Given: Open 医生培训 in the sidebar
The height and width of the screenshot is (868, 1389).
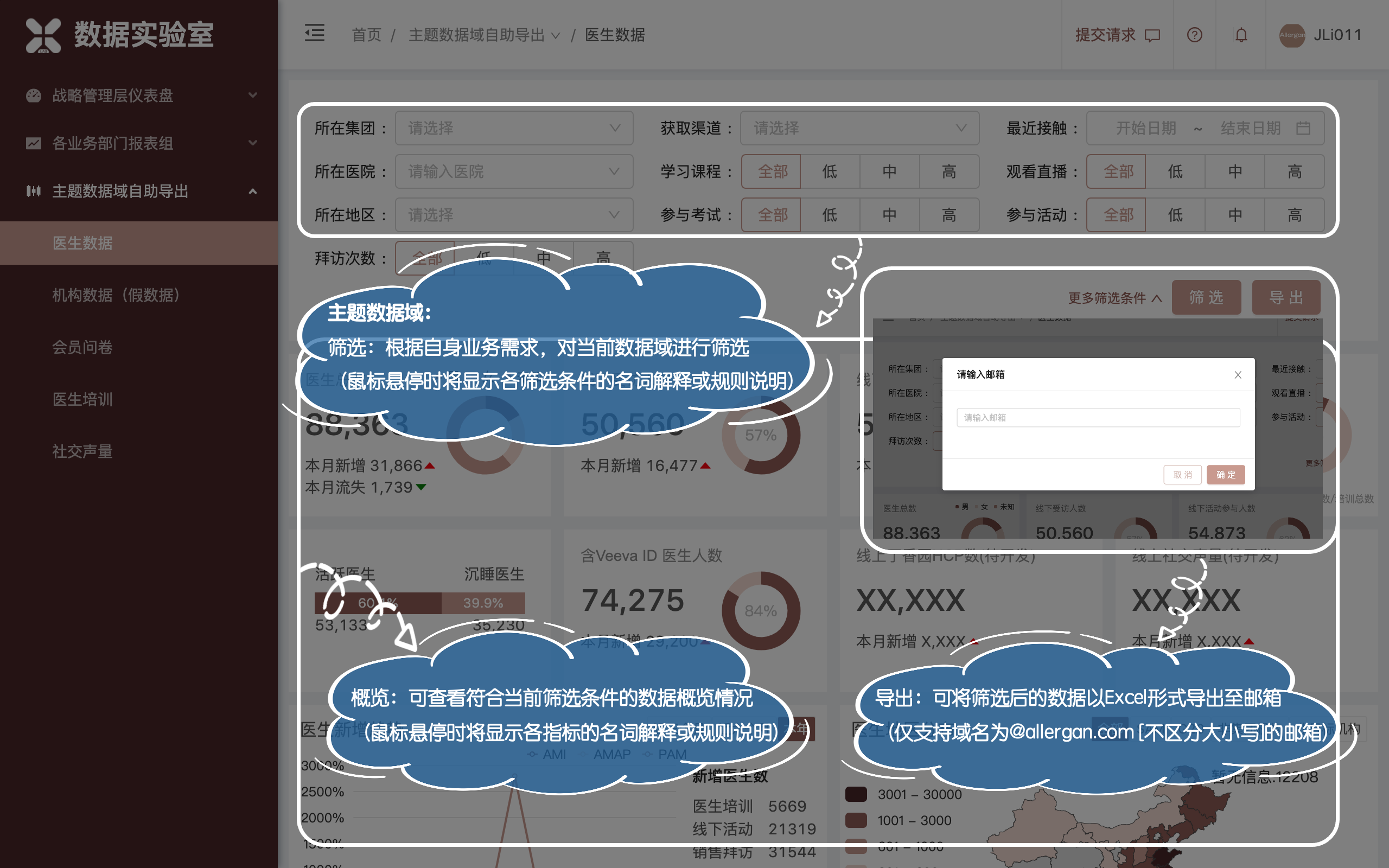Looking at the screenshot, I should pos(82,399).
